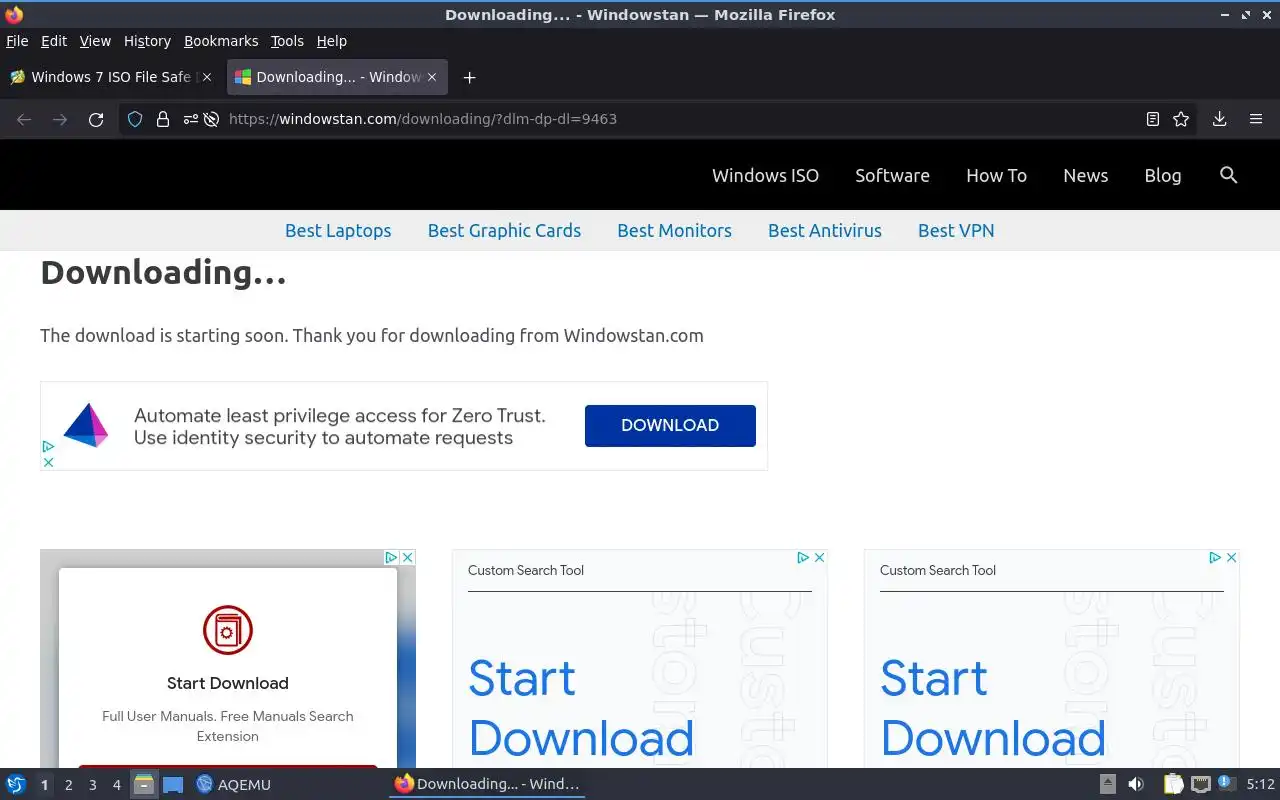Click the Firefox Downloading taskbar entry
The width and height of the screenshot is (1280, 800).
pyautogui.click(x=487, y=784)
